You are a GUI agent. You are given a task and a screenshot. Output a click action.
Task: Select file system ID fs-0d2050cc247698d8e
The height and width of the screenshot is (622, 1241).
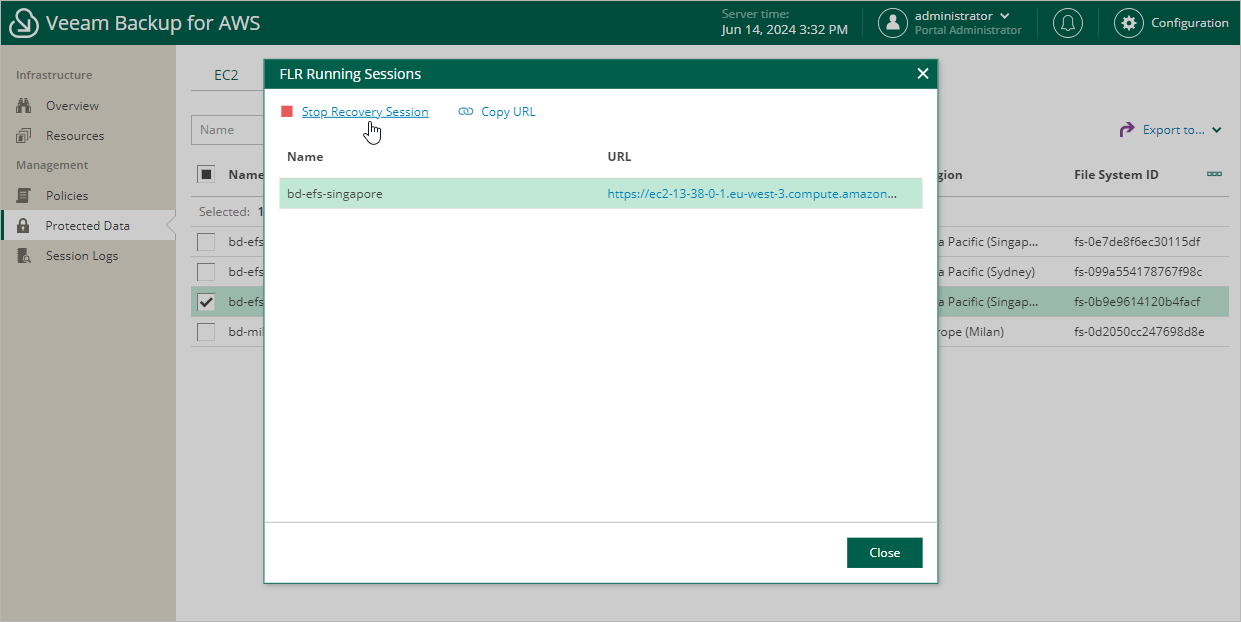tap(1139, 332)
